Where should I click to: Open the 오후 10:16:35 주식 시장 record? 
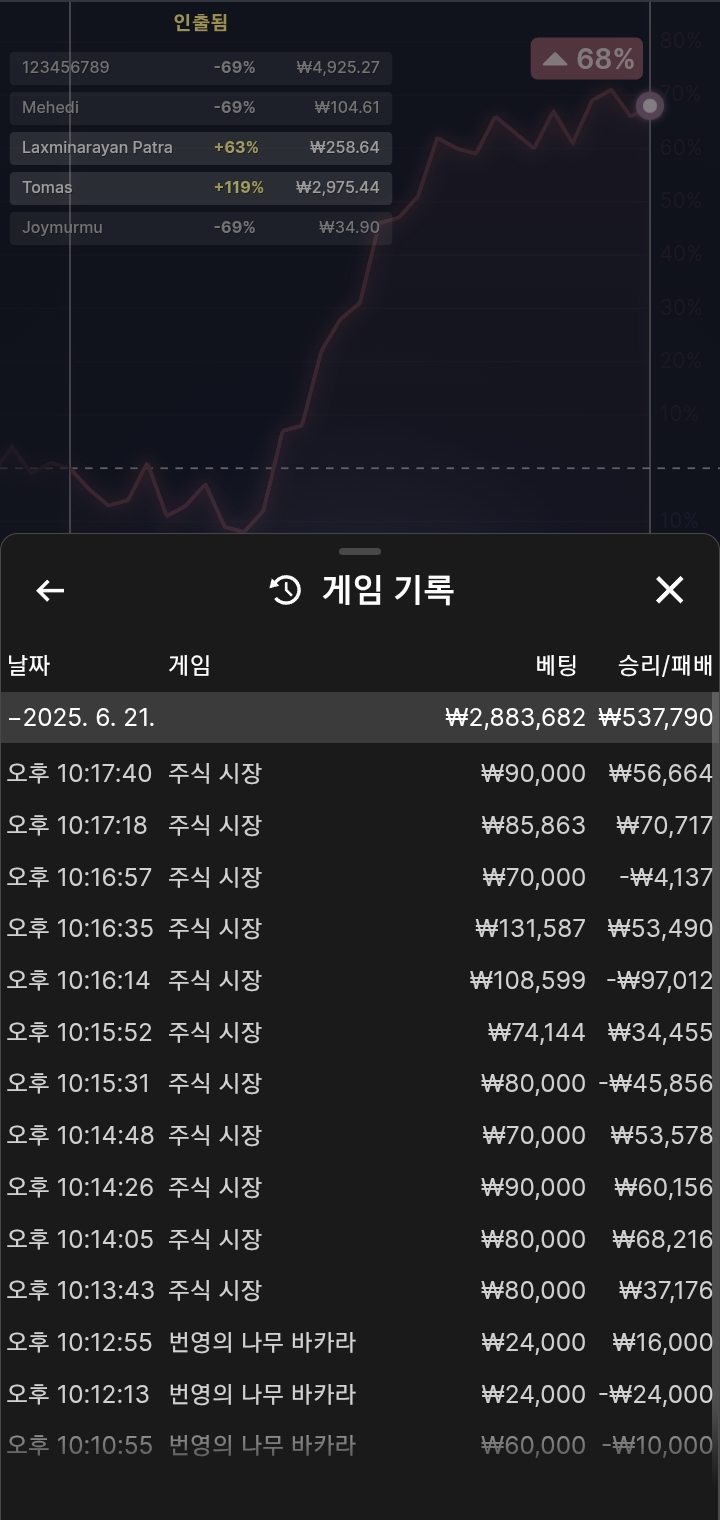[x=360, y=928]
